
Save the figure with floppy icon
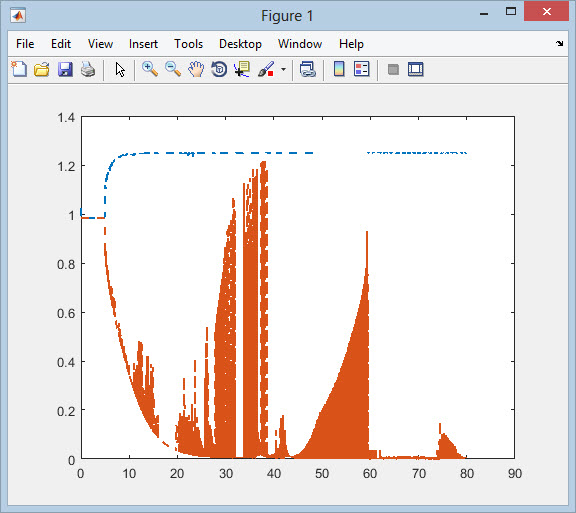(x=65, y=69)
